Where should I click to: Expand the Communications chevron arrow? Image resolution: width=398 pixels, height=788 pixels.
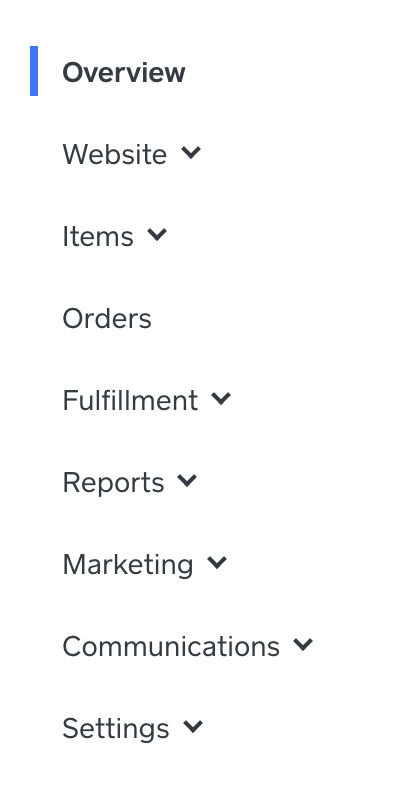(x=303, y=644)
